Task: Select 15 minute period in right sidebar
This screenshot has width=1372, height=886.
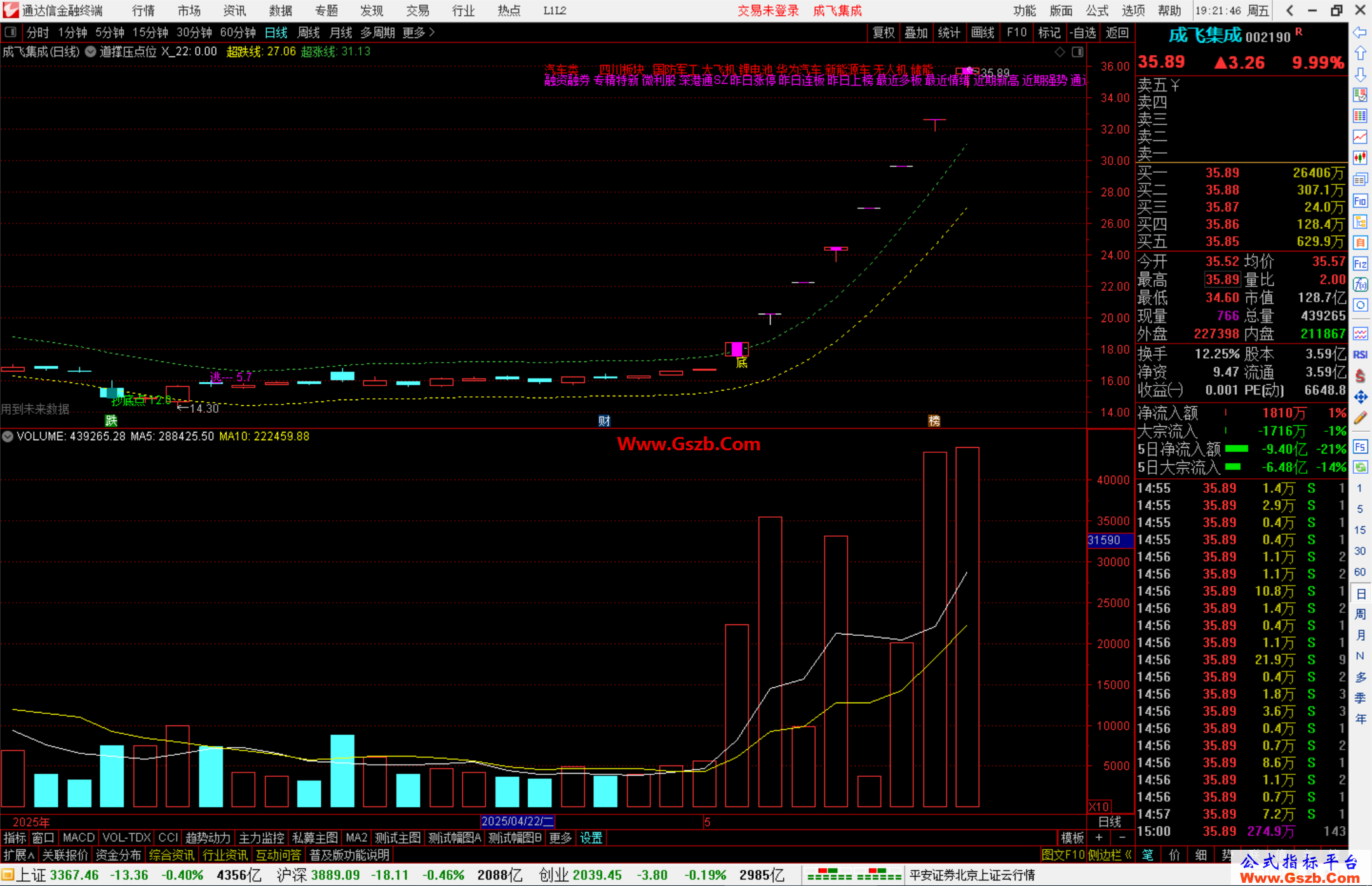Action: click(1360, 530)
